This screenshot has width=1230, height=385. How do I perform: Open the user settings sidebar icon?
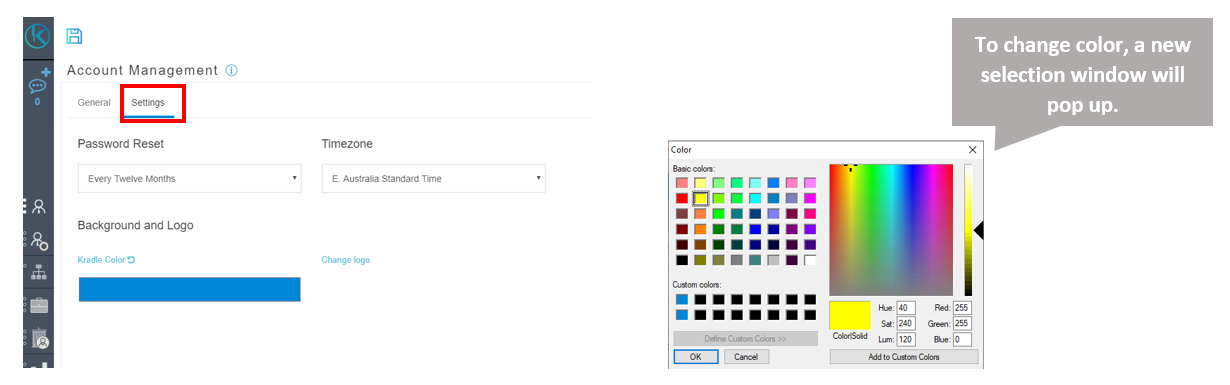pyautogui.click(x=39, y=240)
